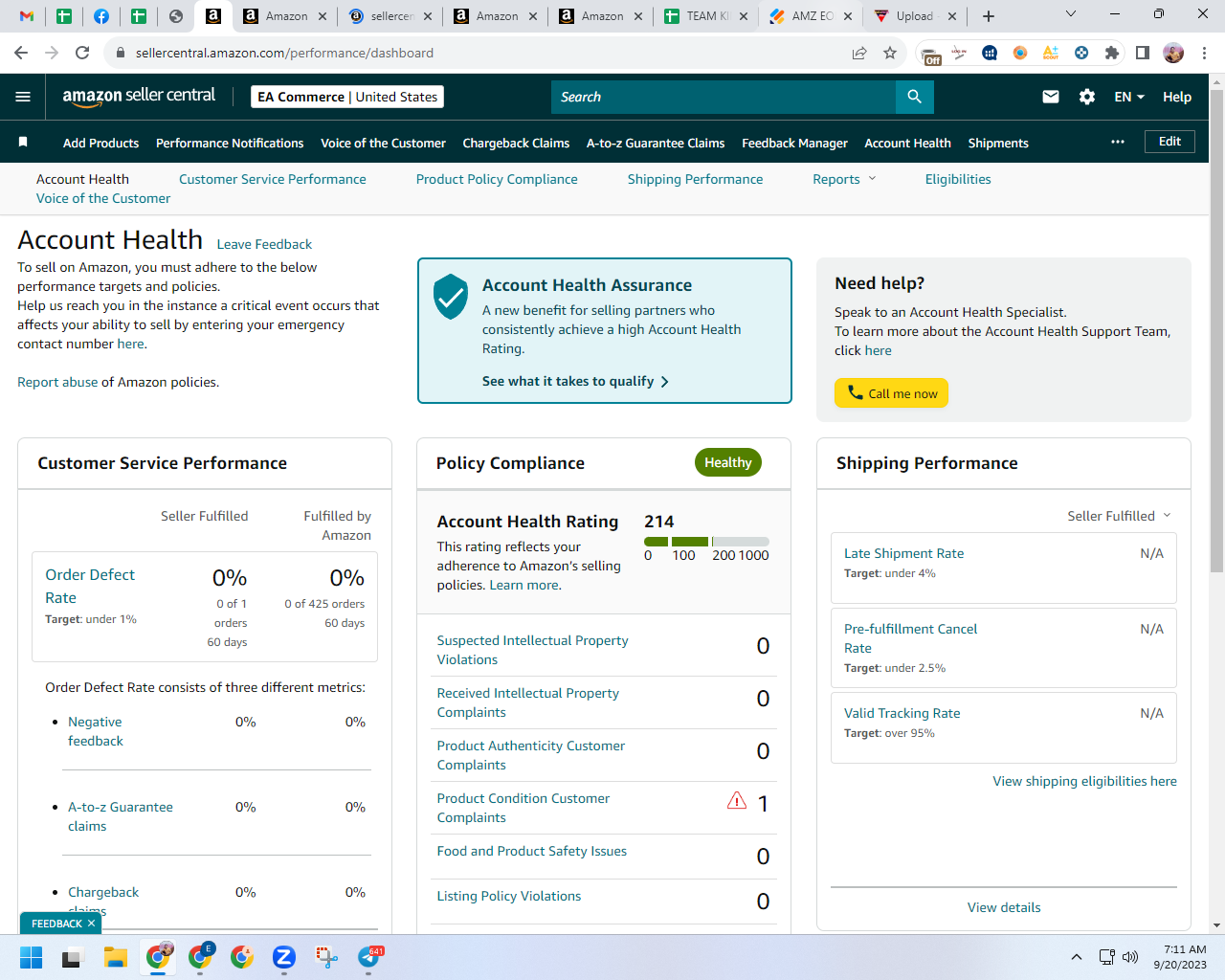Open the Chrome three-dot menu

[1205, 53]
